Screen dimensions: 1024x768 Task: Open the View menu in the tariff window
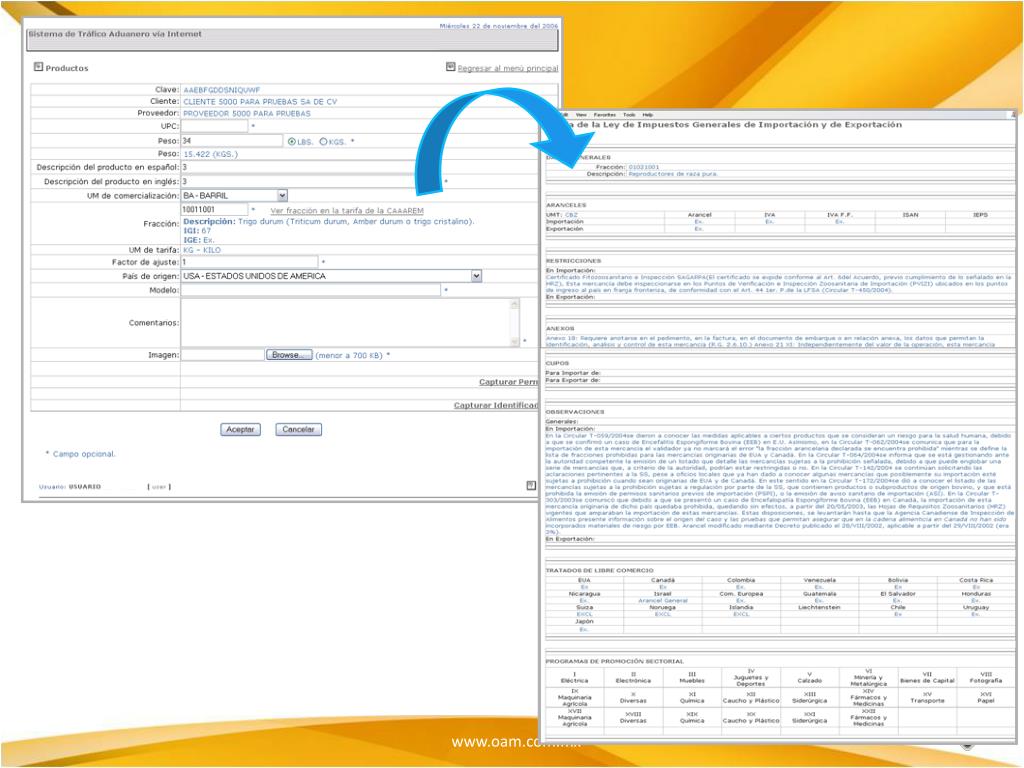click(x=581, y=114)
